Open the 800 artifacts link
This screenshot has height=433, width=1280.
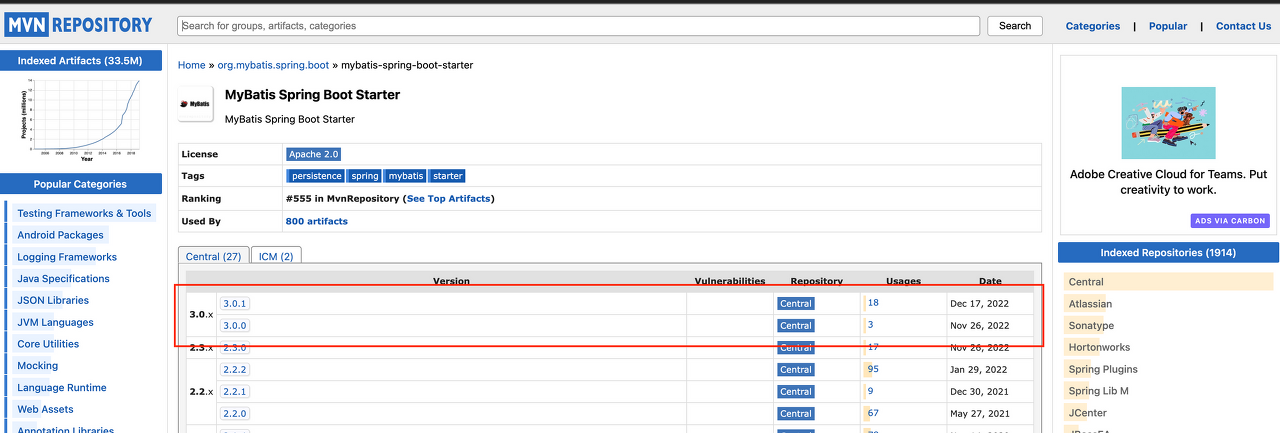[317, 221]
